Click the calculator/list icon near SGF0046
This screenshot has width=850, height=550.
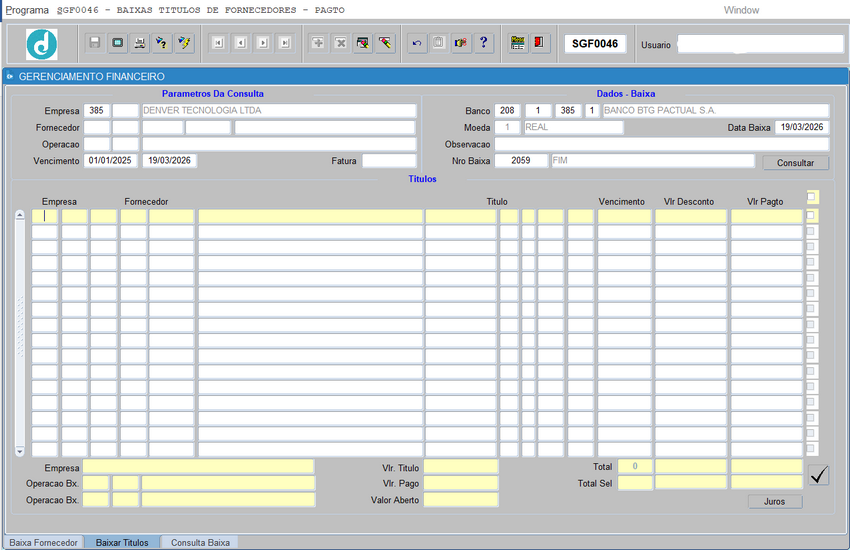click(518, 43)
